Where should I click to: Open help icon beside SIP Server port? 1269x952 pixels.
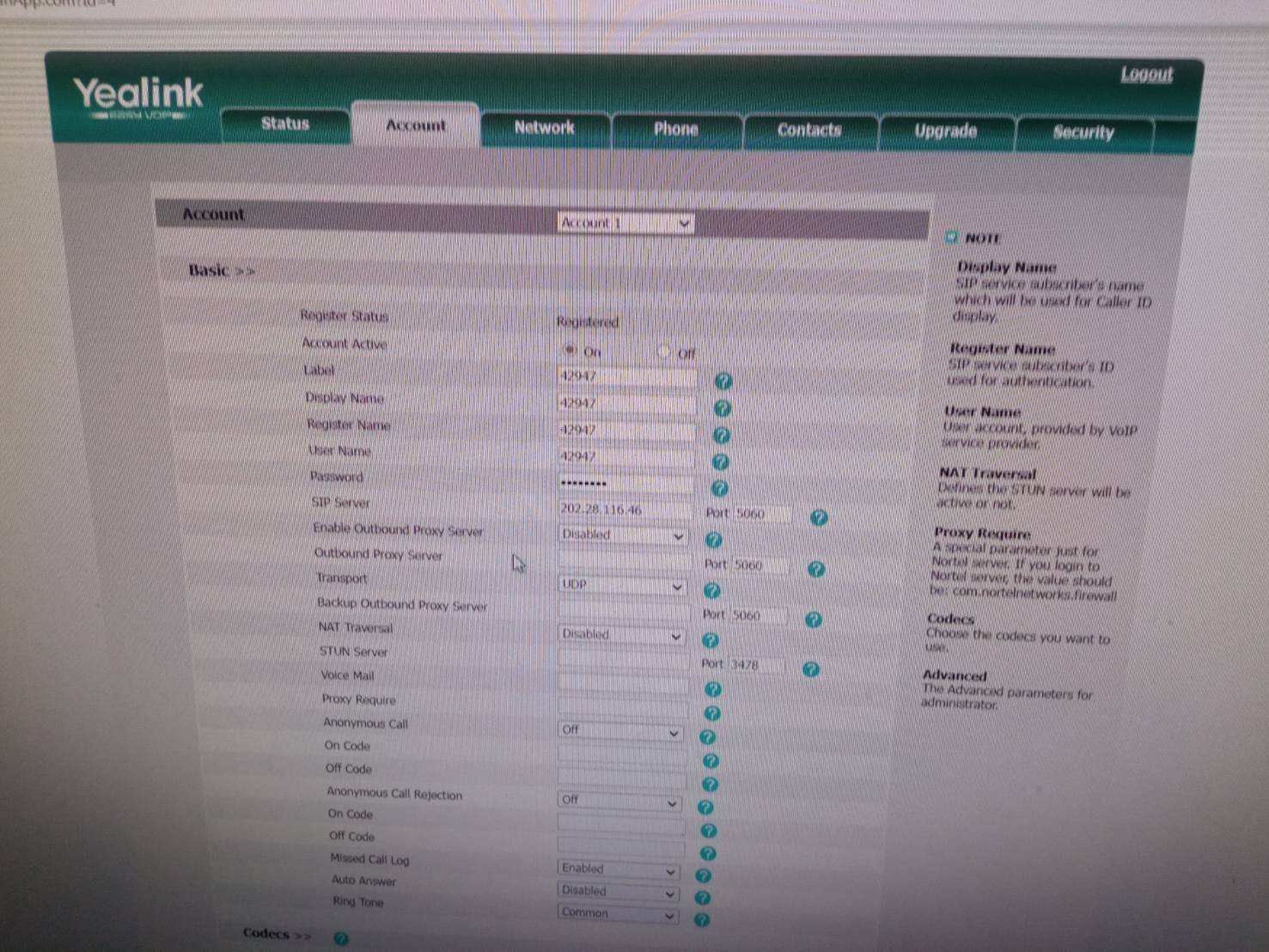(819, 517)
